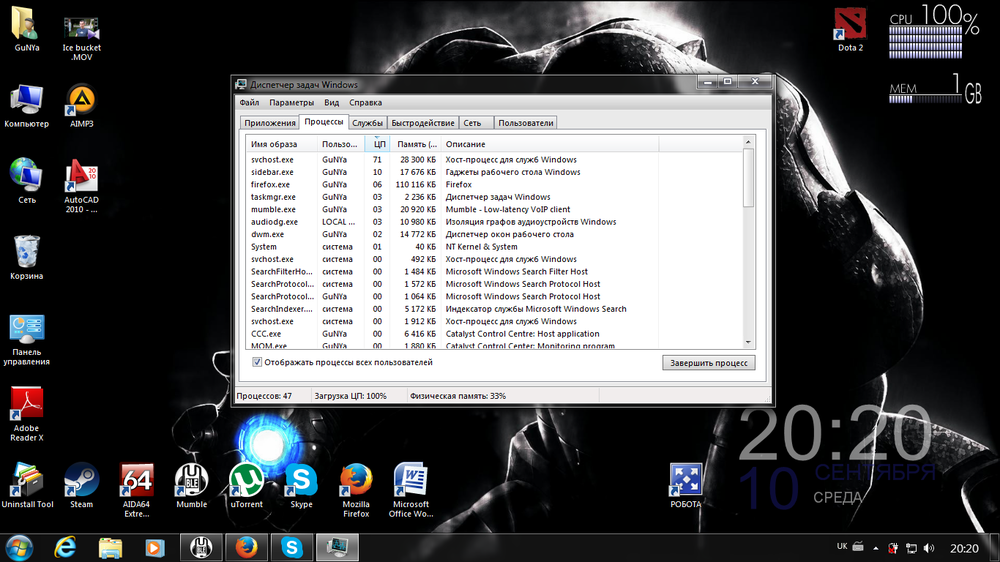Toggle show processes from all users checkbox
The image size is (1000, 562).
[257, 362]
